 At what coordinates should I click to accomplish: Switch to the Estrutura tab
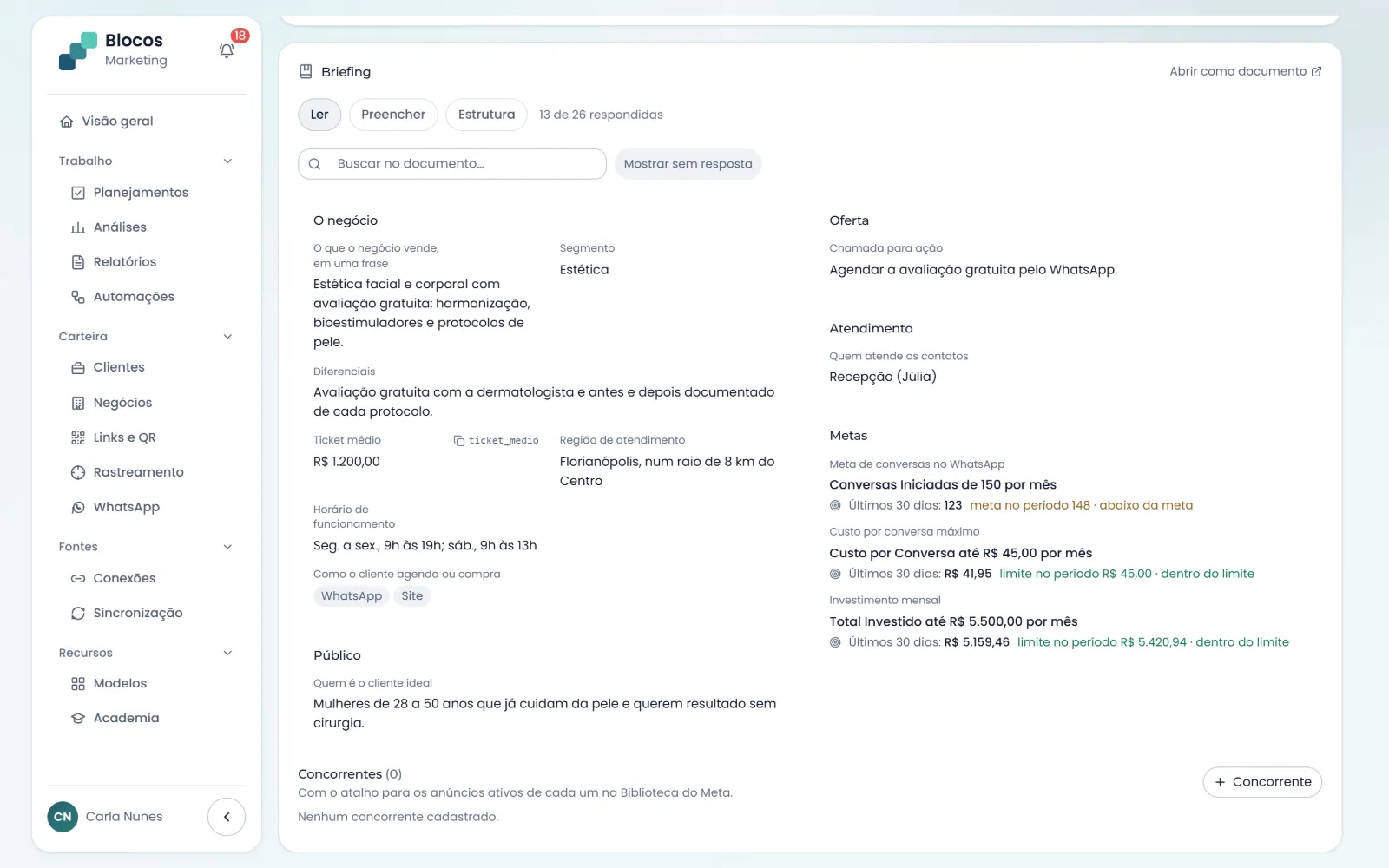486,115
